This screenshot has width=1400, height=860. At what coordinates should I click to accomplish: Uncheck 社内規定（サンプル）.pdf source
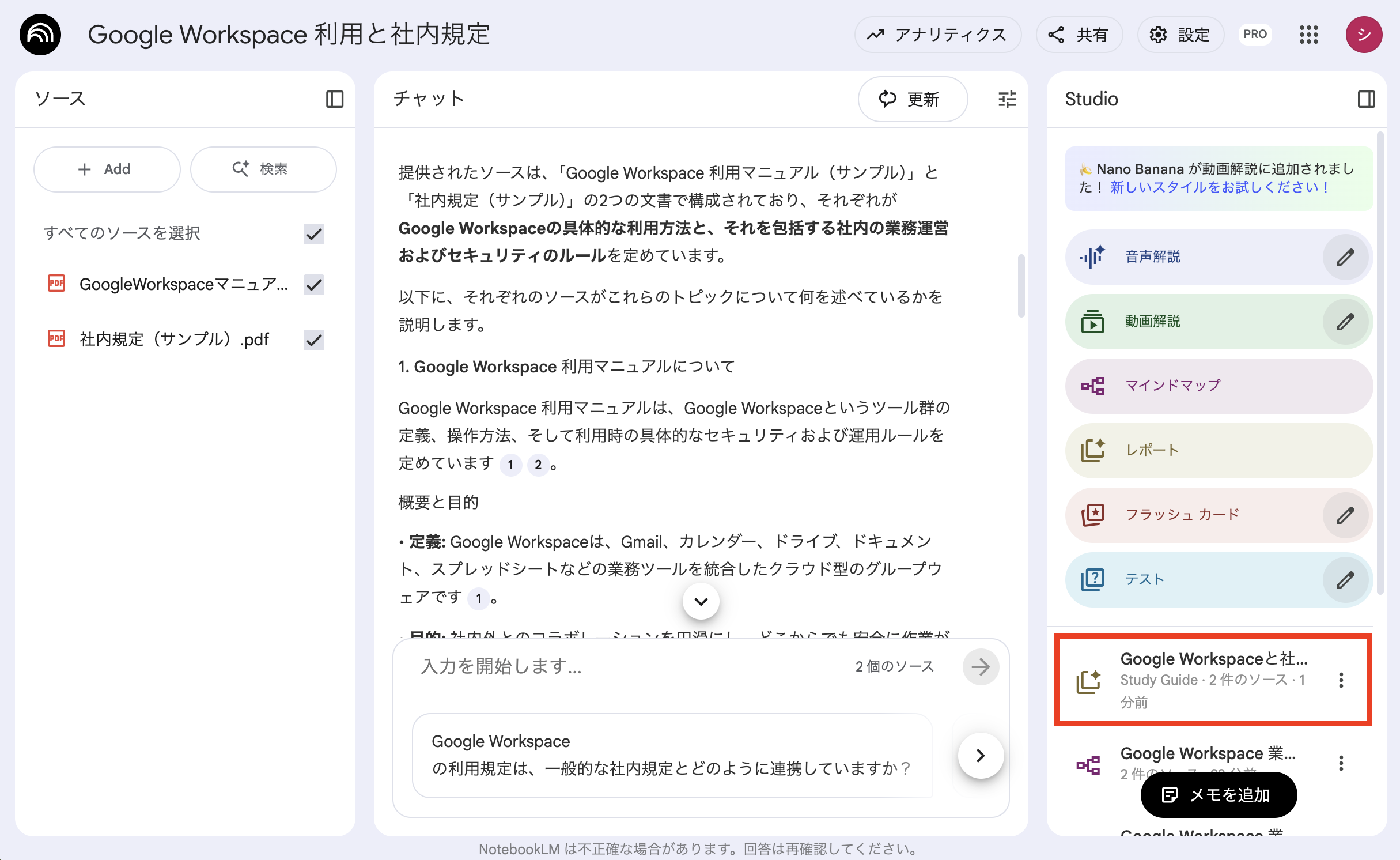pos(314,340)
